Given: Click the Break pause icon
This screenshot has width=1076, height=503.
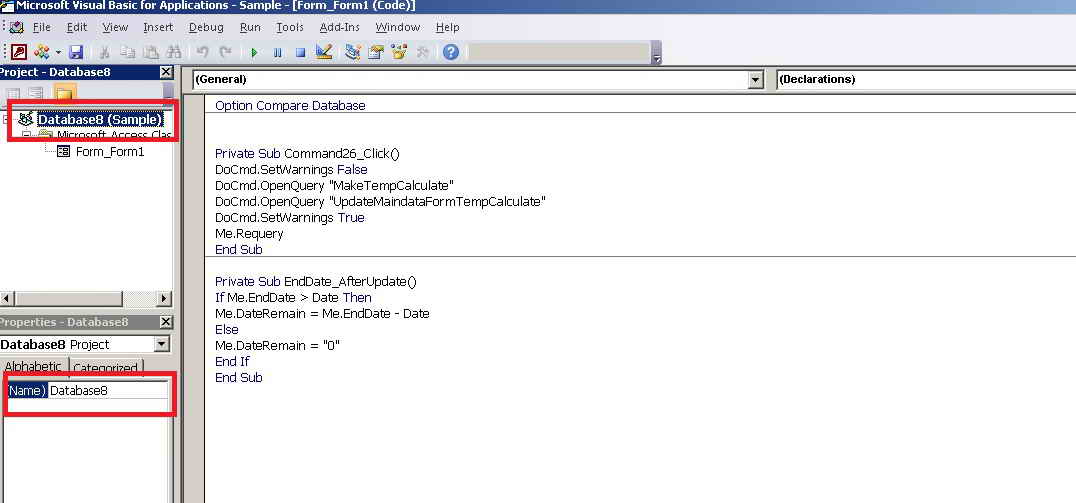Looking at the screenshot, I should [277, 52].
